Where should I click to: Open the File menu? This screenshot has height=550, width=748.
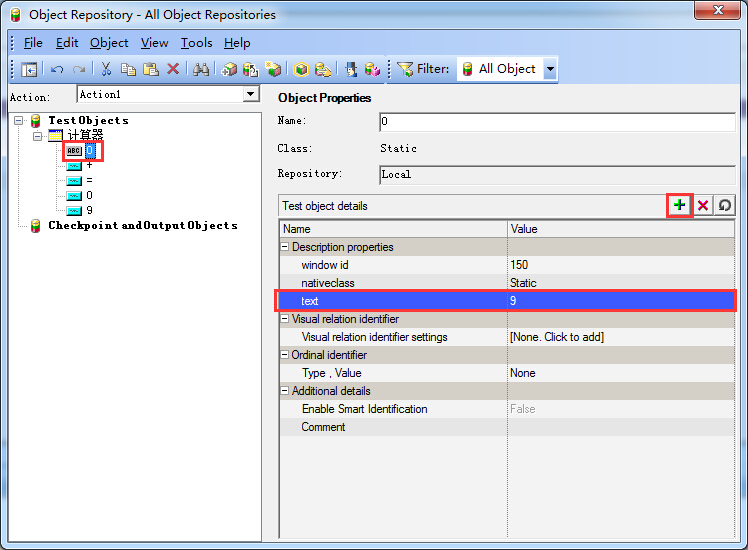(x=33, y=43)
